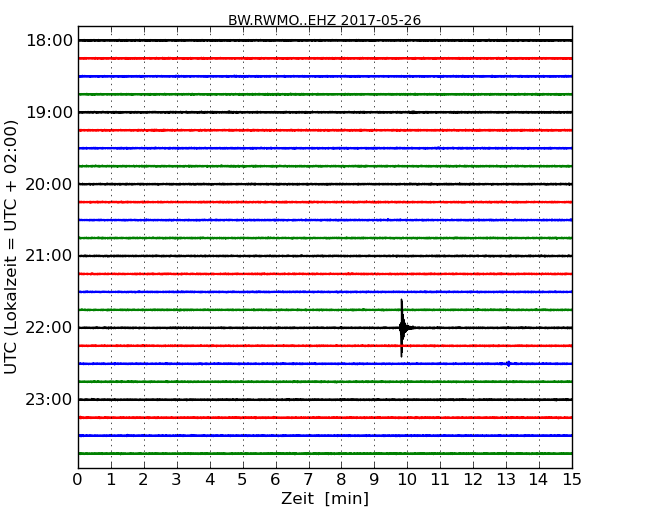Screen dimensions: 650x520
Task: Click the x-axis tick label 10
Action: click(x=407, y=479)
